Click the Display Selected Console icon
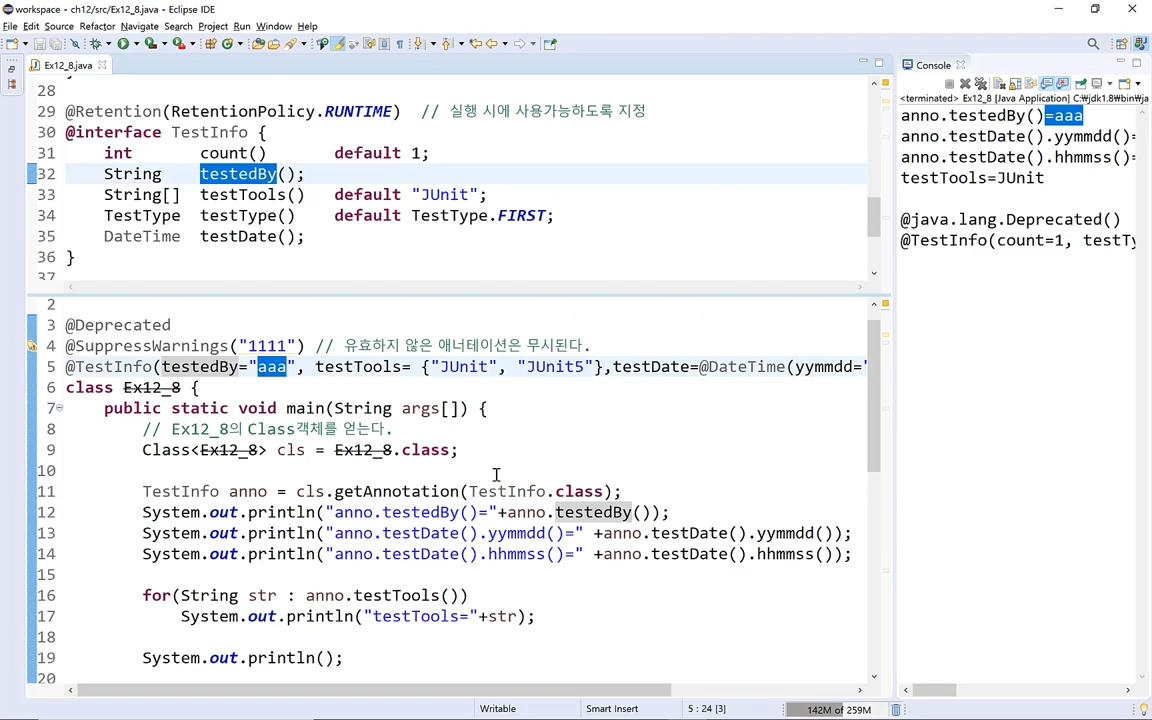This screenshot has width=1152, height=720. (x=1097, y=84)
